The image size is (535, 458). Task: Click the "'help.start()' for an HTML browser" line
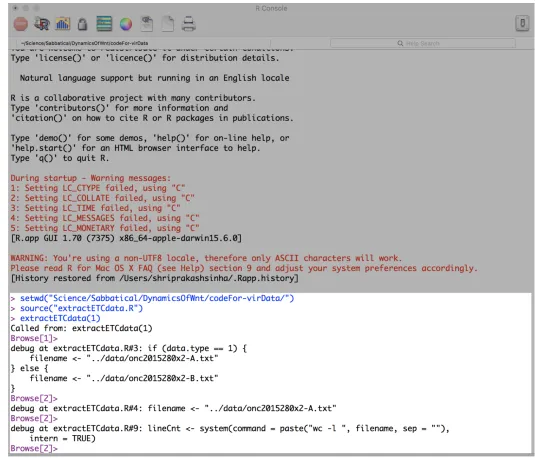(135, 148)
